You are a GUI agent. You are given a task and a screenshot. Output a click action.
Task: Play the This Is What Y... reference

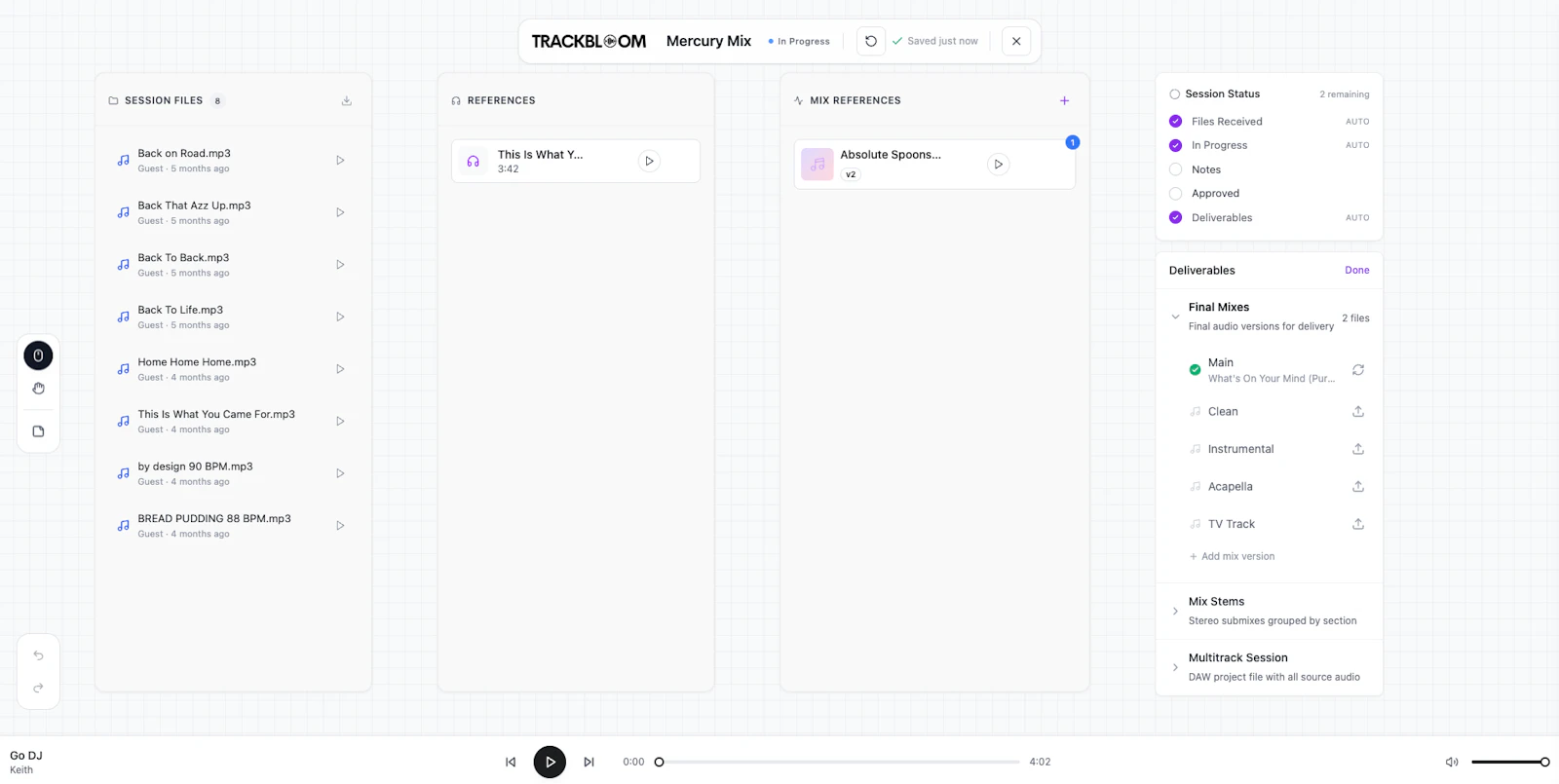649,162
